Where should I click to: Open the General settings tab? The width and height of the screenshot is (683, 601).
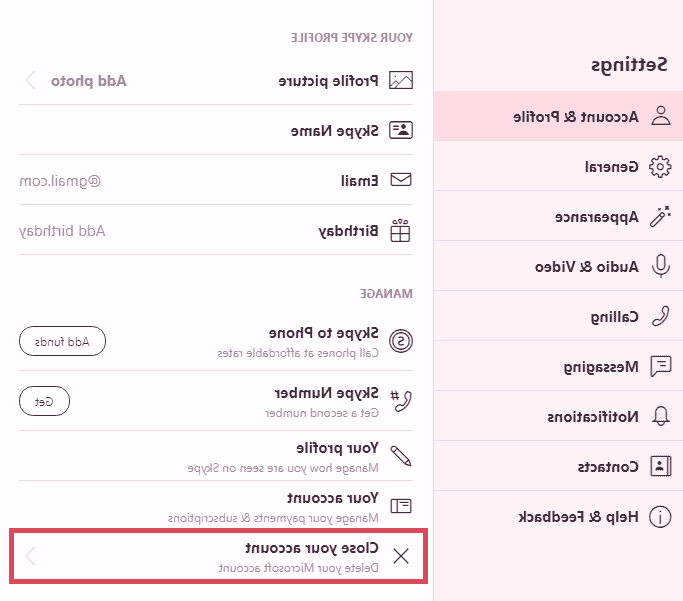click(612, 167)
